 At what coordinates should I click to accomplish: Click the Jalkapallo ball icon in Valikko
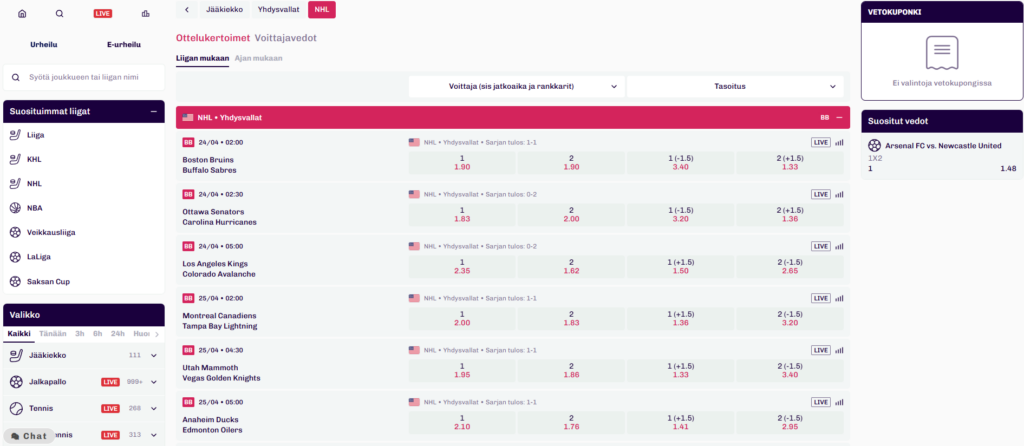tap(16, 381)
